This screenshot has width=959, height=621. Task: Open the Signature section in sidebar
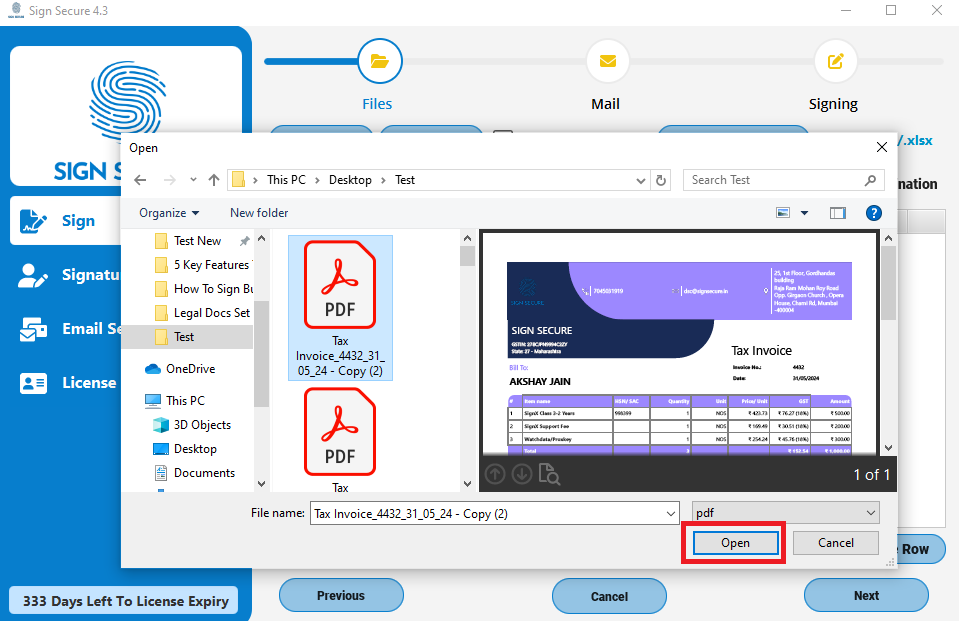[68, 275]
